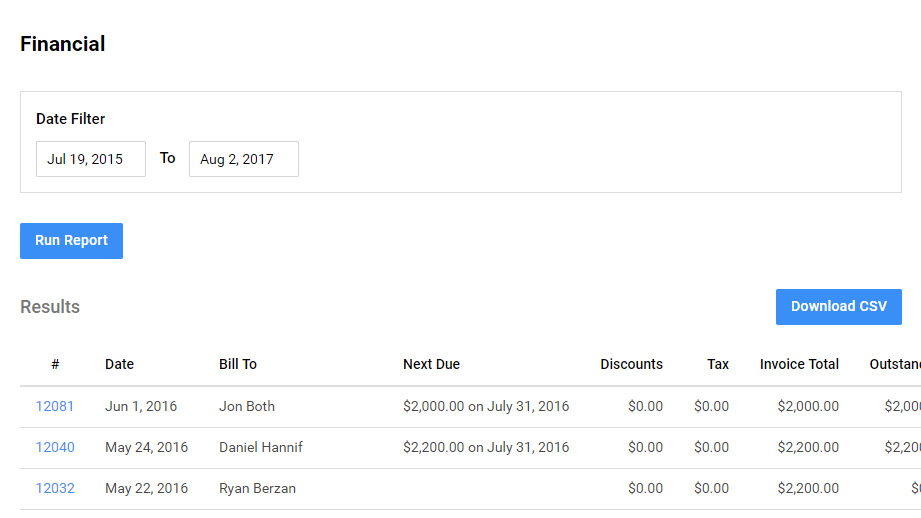Click the Invoice Total column header
921x518 pixels.
coord(799,364)
